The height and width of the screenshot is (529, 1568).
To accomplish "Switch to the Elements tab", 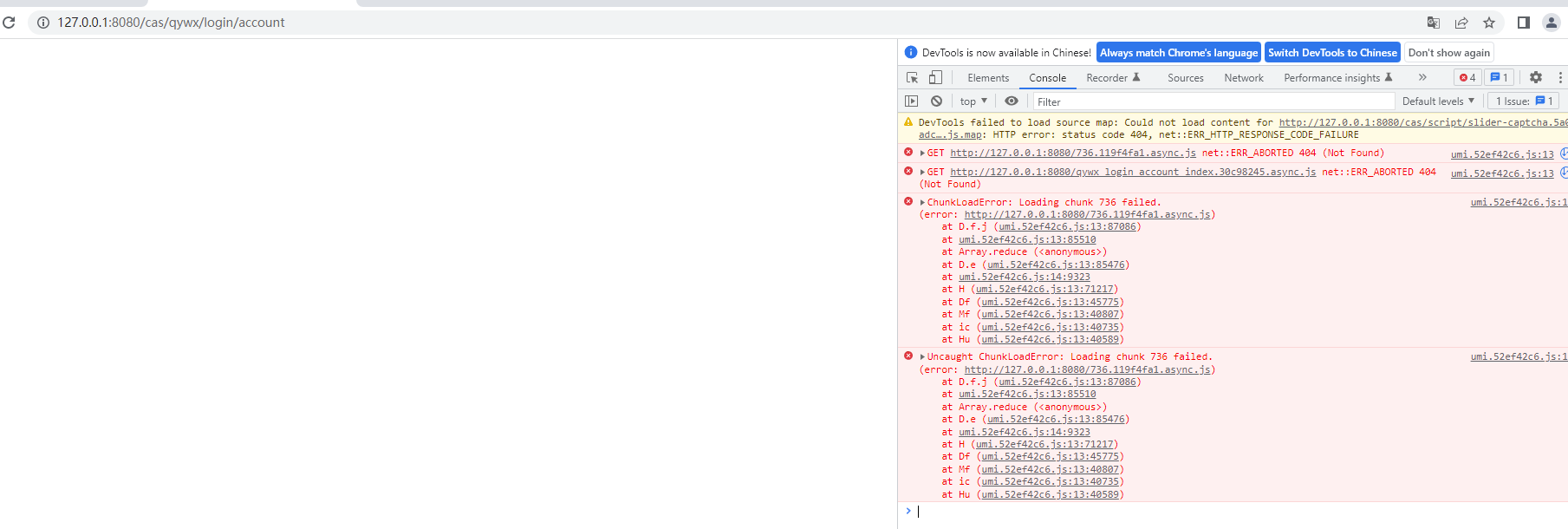I will pos(988,78).
